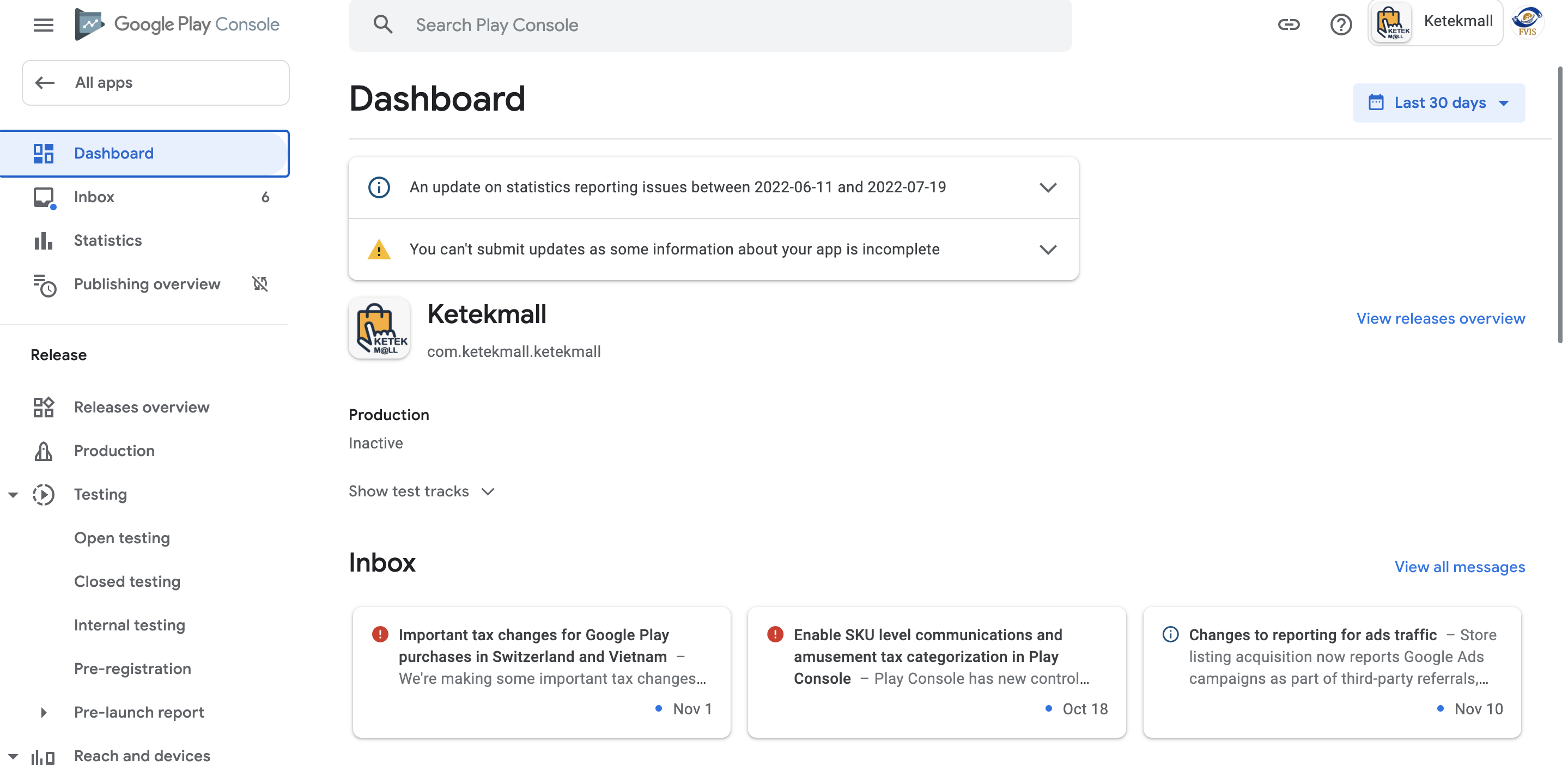The height and width of the screenshot is (765, 1568).
Task: Open the Changes to reporting for ads traffic message
Action: pyautogui.click(x=1332, y=672)
